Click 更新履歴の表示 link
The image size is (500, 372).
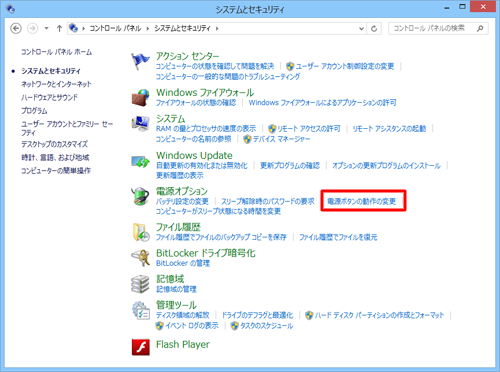click(180, 175)
